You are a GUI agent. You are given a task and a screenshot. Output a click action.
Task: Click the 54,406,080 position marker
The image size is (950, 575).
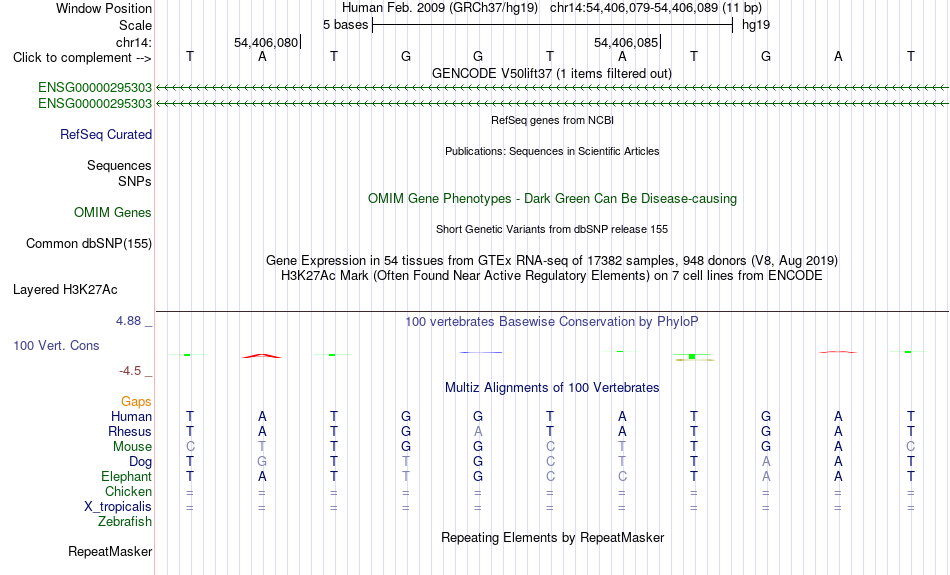(267, 42)
